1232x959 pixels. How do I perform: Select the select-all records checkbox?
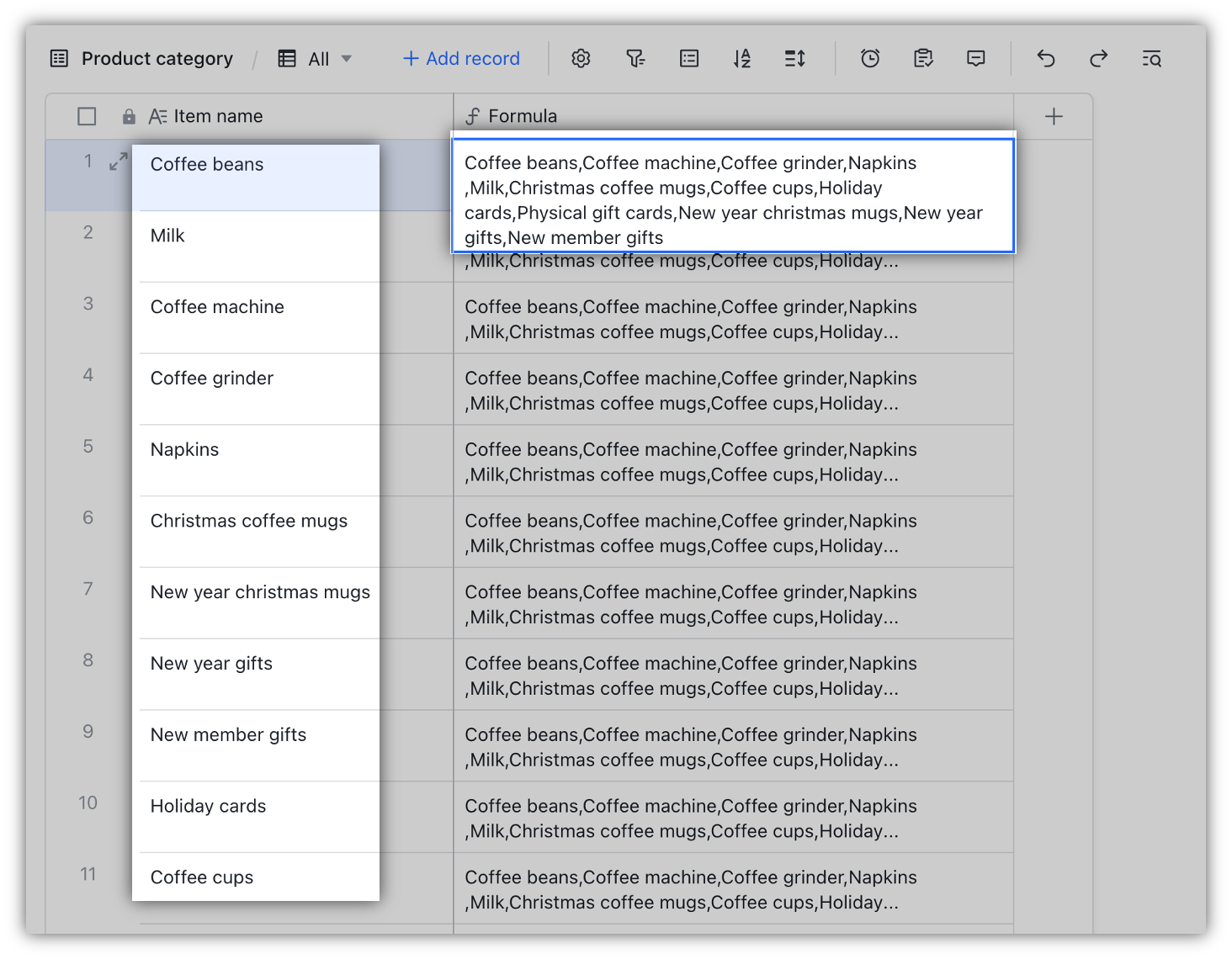pyautogui.click(x=86, y=116)
